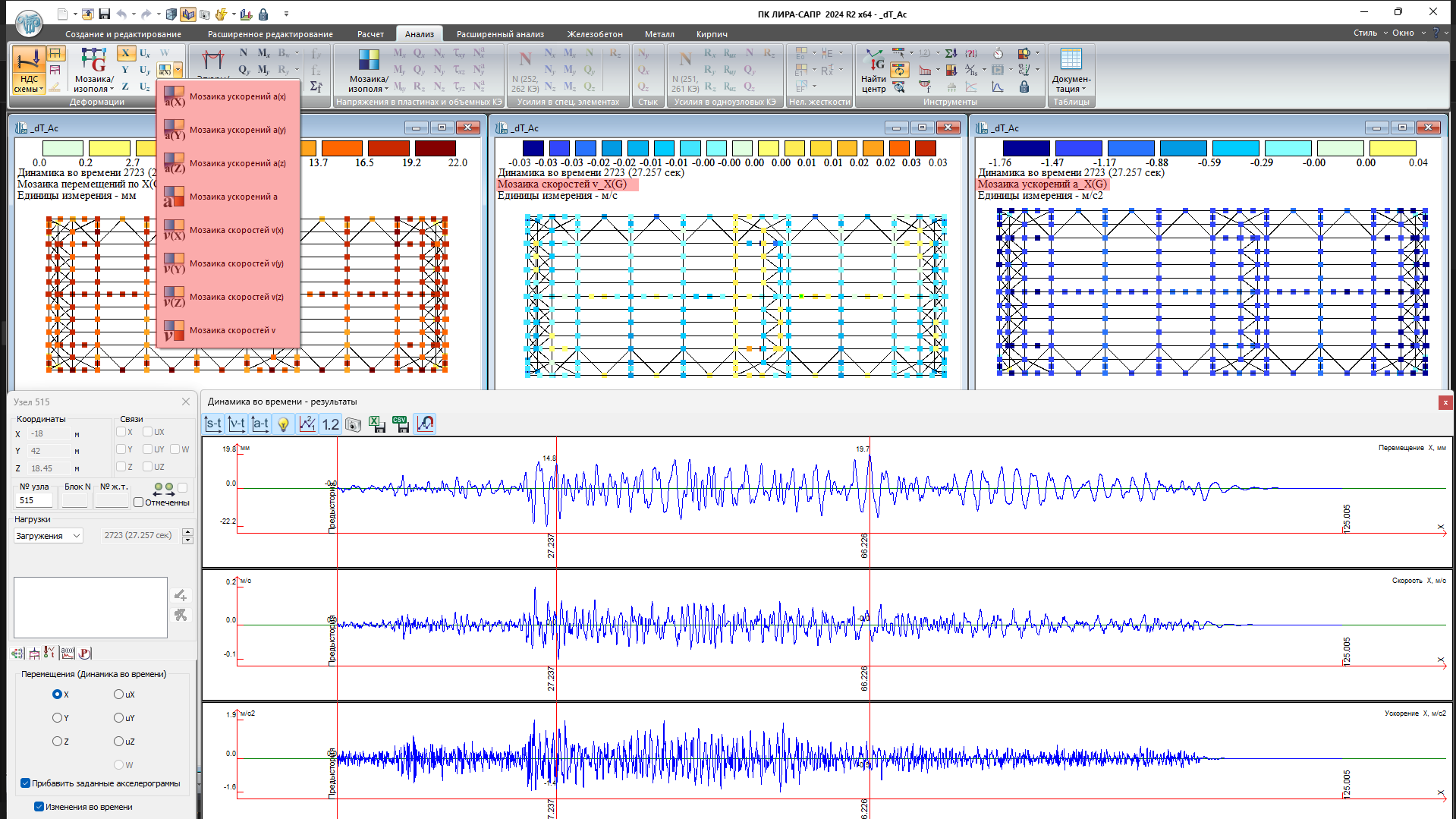Switch to the Железобетон ribbon tab
1456x819 pixels.
tap(595, 34)
